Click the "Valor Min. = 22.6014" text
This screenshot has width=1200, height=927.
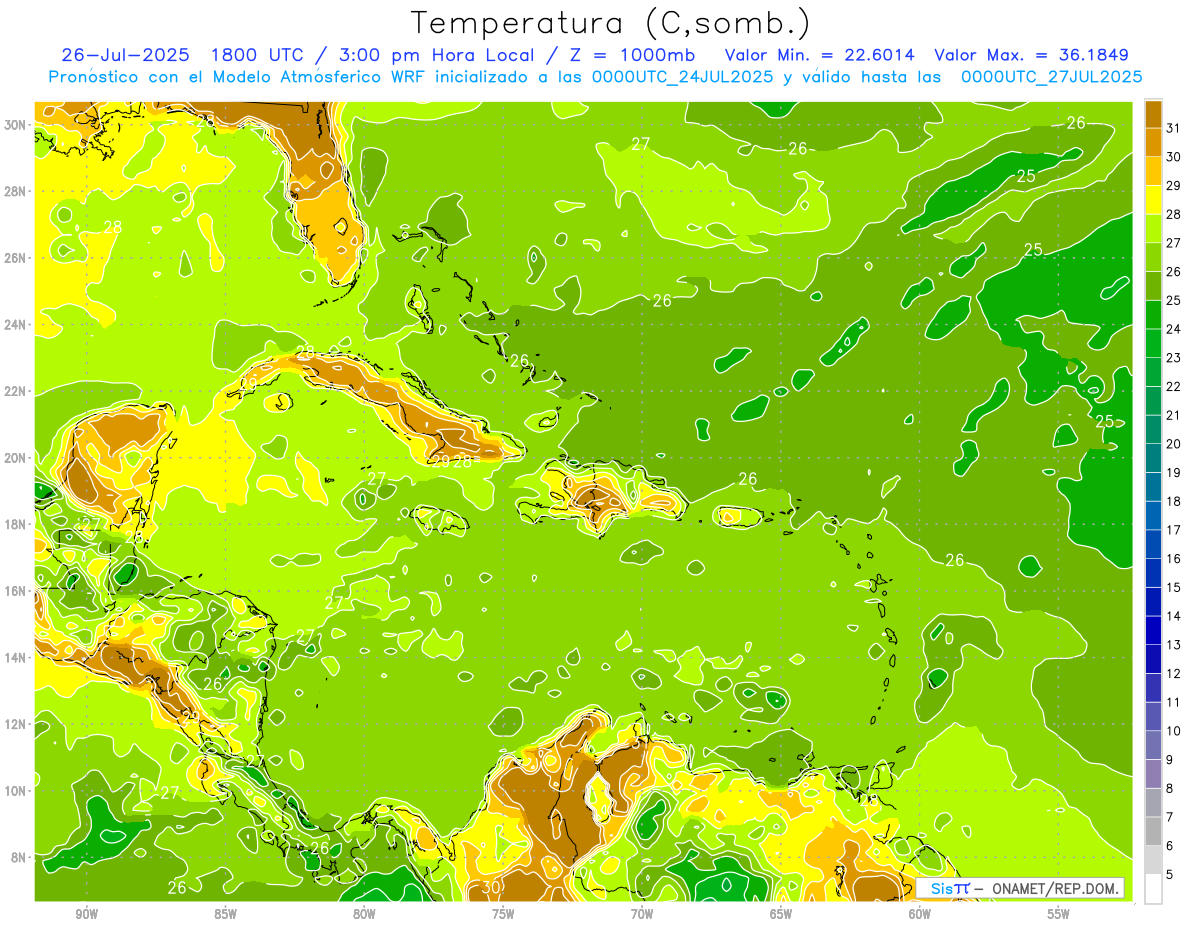click(x=819, y=55)
